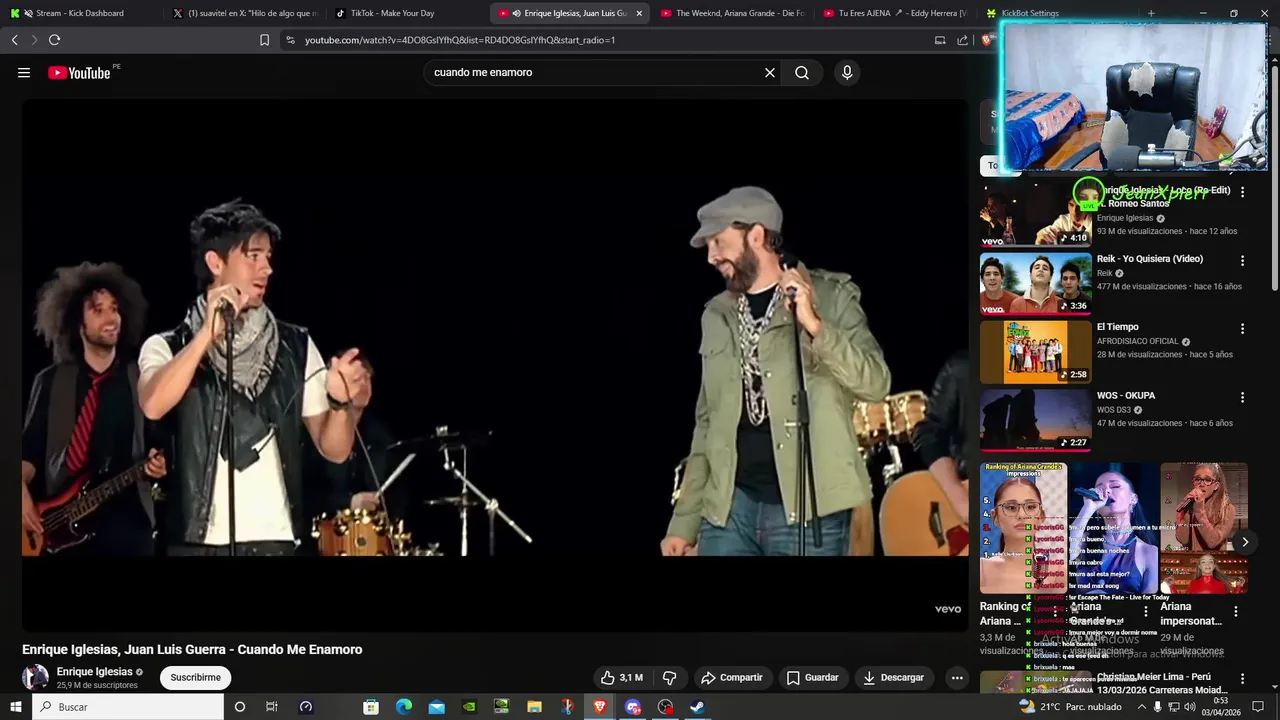The width and height of the screenshot is (1280, 720).
Task: Switch to TikTok - Make Your Day tab
Action: point(405,13)
